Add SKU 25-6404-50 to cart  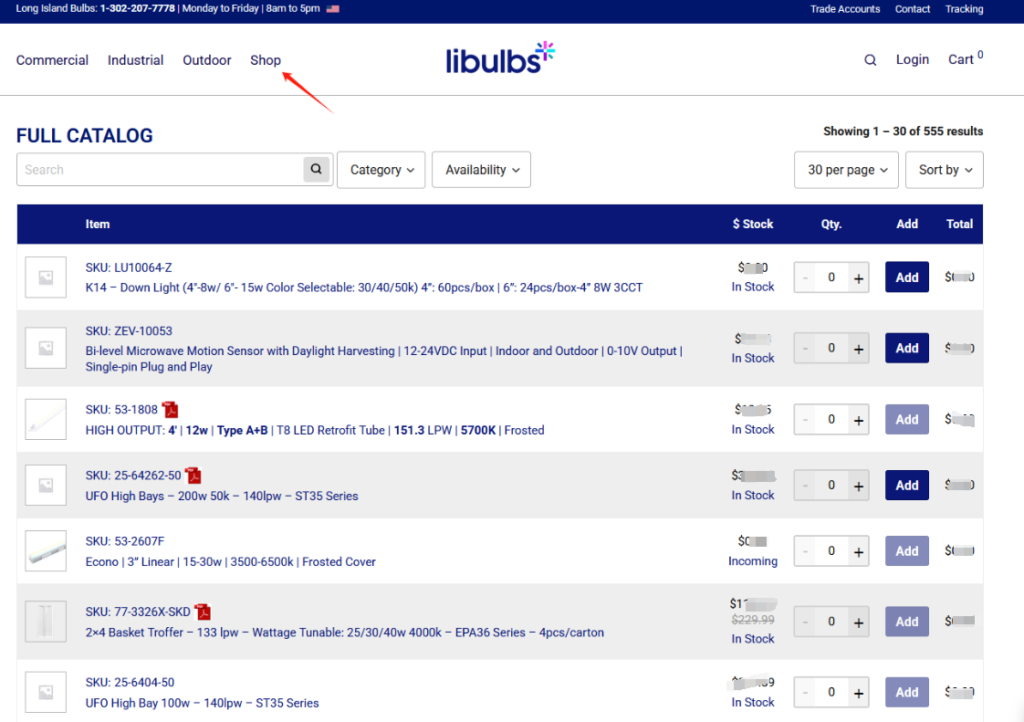tap(907, 692)
